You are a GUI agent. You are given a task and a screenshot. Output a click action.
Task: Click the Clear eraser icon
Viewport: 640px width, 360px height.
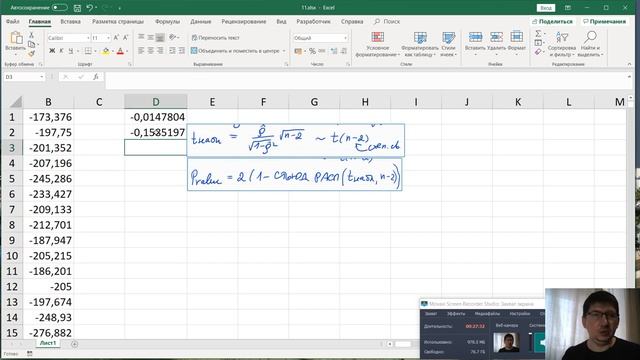(x=538, y=51)
